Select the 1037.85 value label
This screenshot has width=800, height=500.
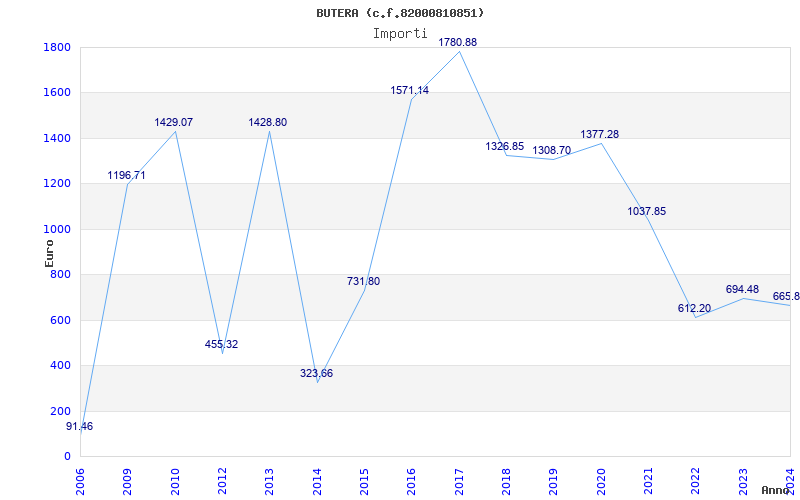point(646,211)
